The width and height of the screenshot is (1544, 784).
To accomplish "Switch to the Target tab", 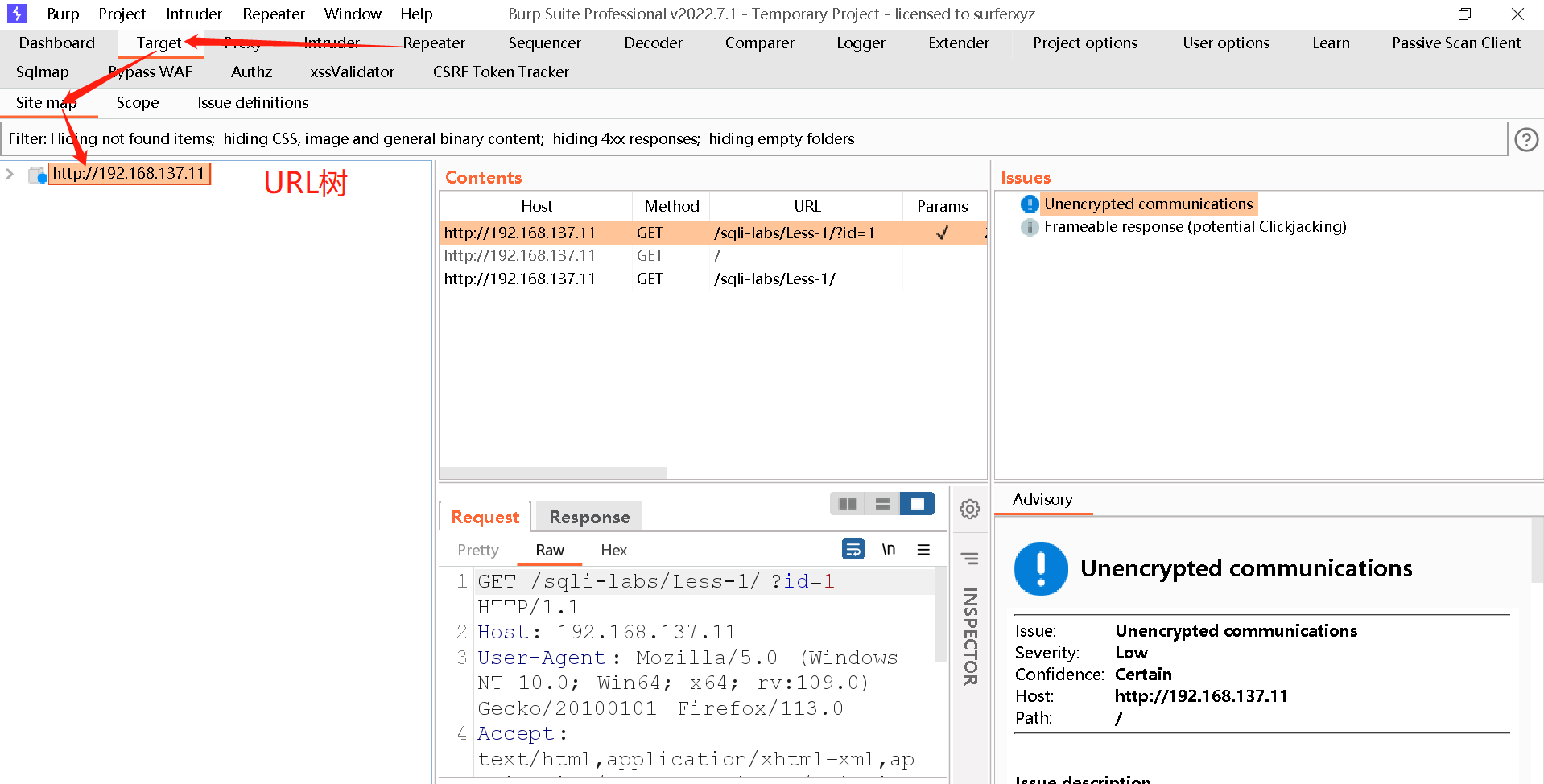I will tap(159, 43).
